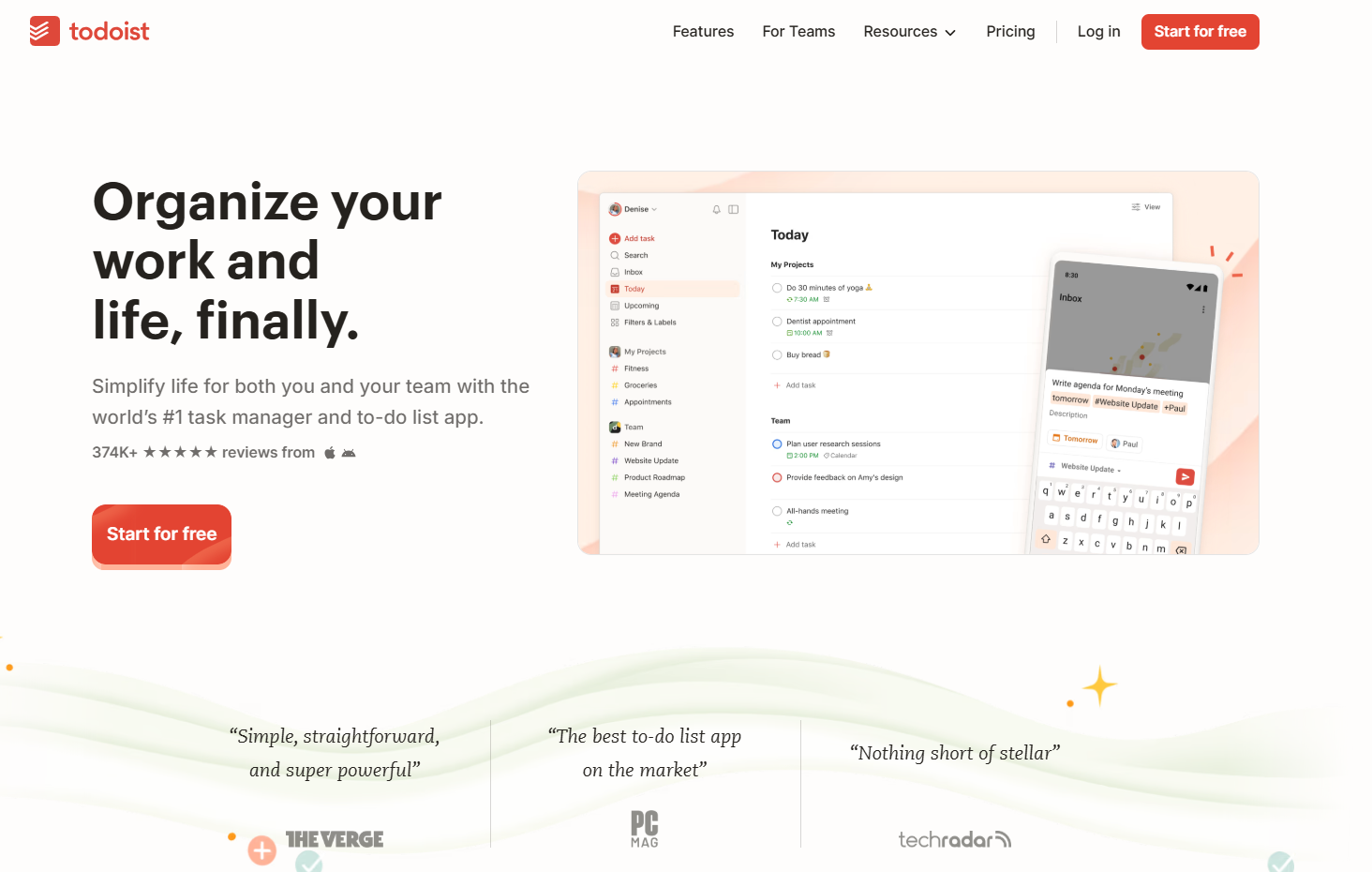Tick the Buy bread task checkbox
Screen dimensions: 1372x872
pyautogui.click(x=777, y=355)
